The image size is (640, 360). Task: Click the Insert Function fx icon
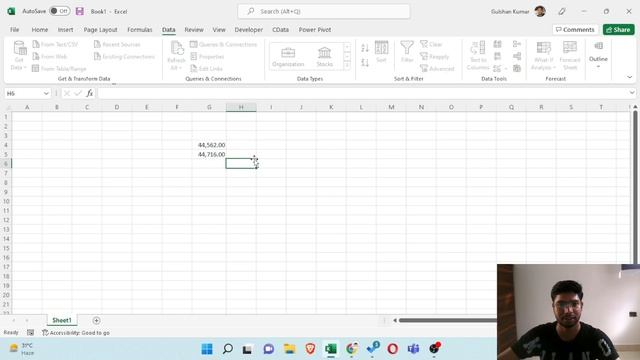pos(90,93)
